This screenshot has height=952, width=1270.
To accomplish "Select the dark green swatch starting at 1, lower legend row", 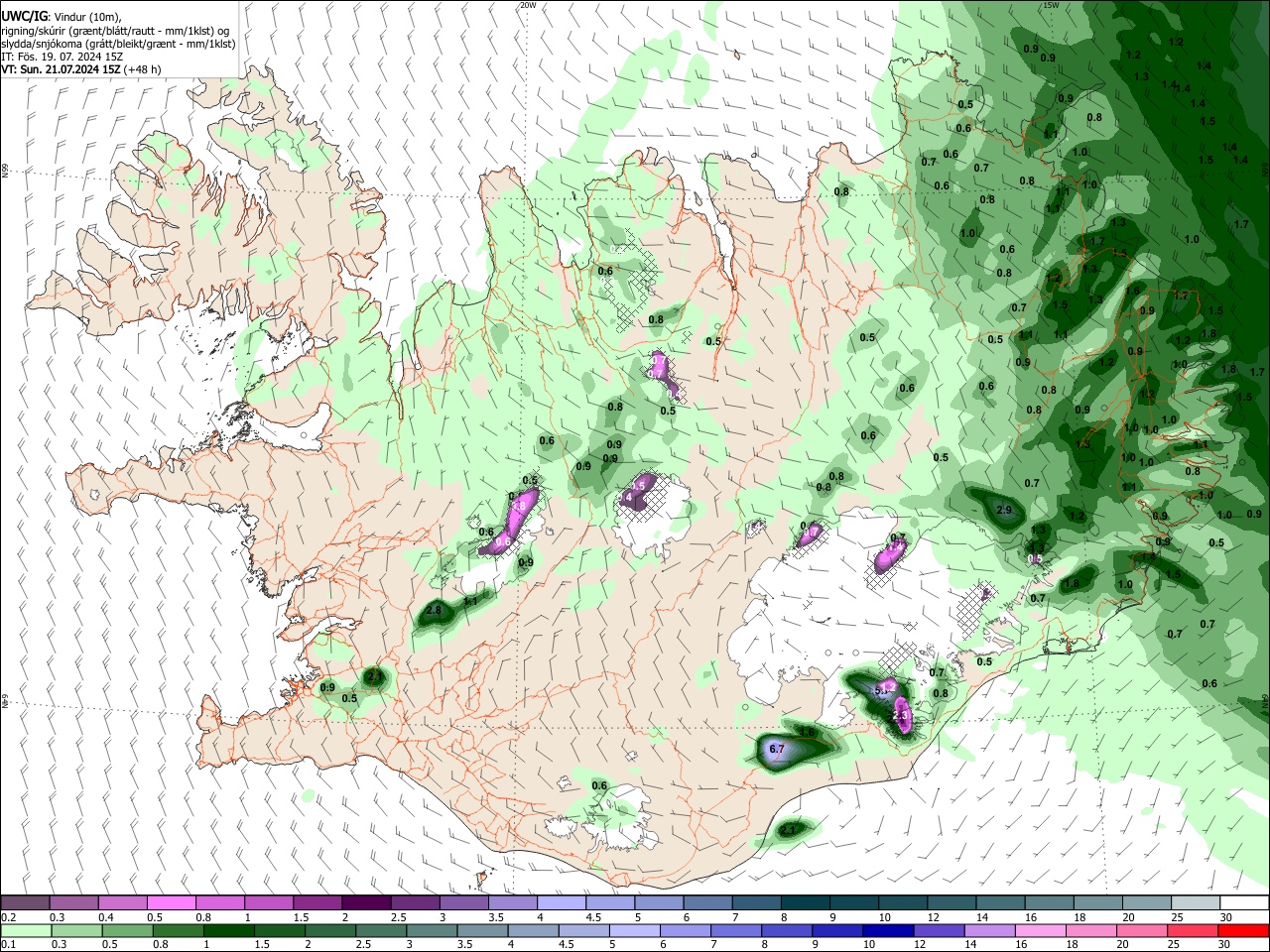I will pos(231,930).
